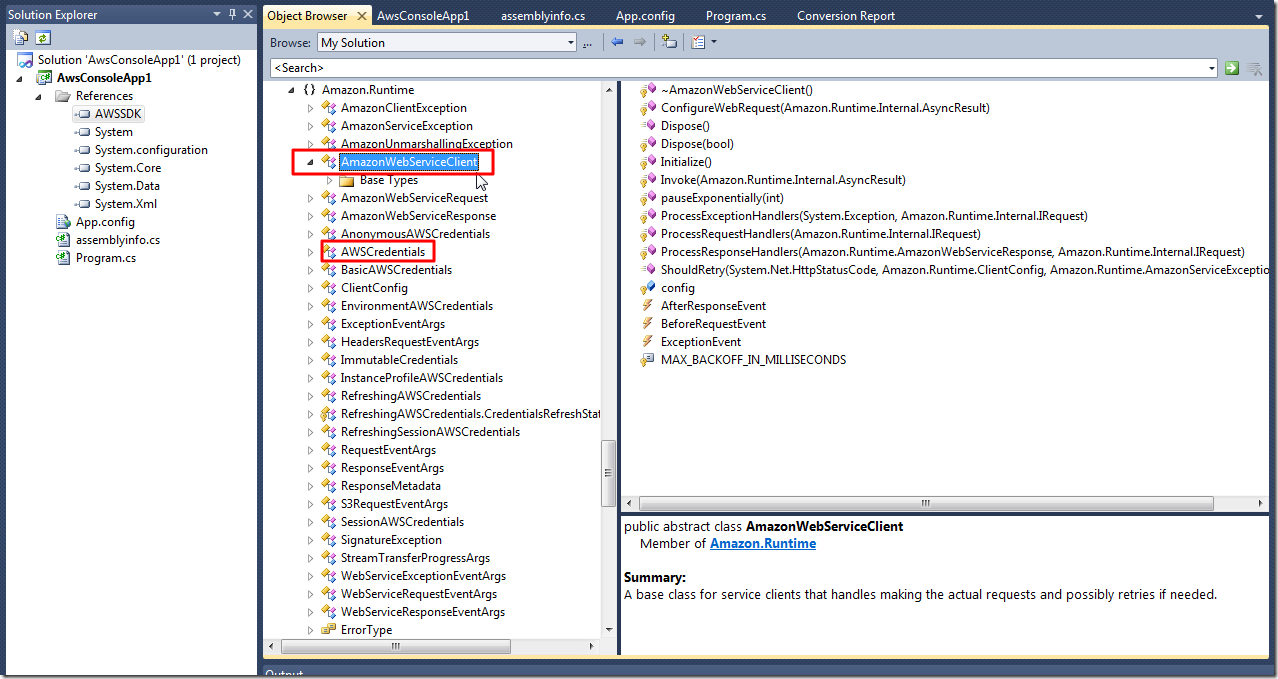Select the BeforeRequestEvent member
The width and height of the screenshot is (1278, 679).
click(x=713, y=324)
